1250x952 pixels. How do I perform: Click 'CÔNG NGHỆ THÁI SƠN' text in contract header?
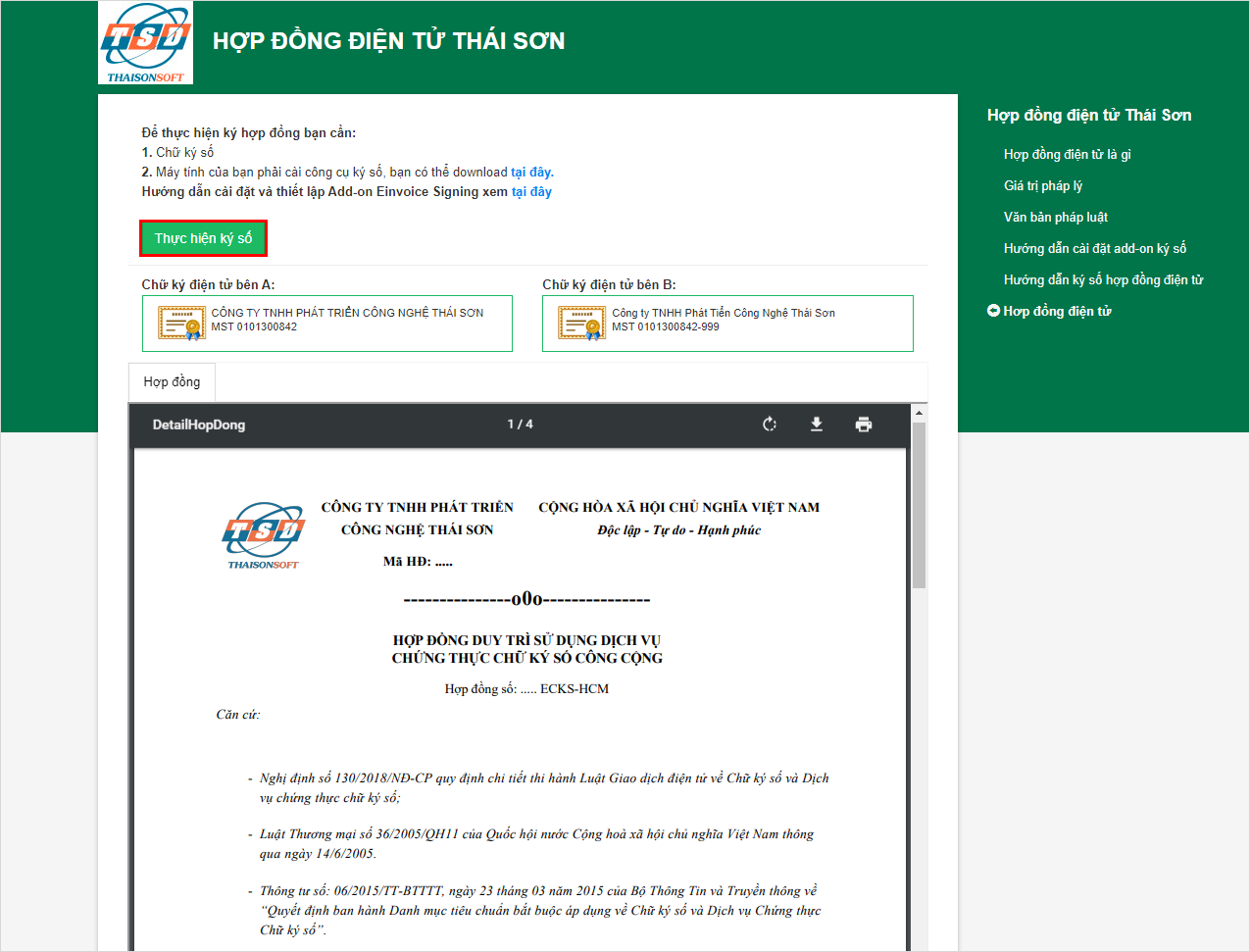coord(418,529)
